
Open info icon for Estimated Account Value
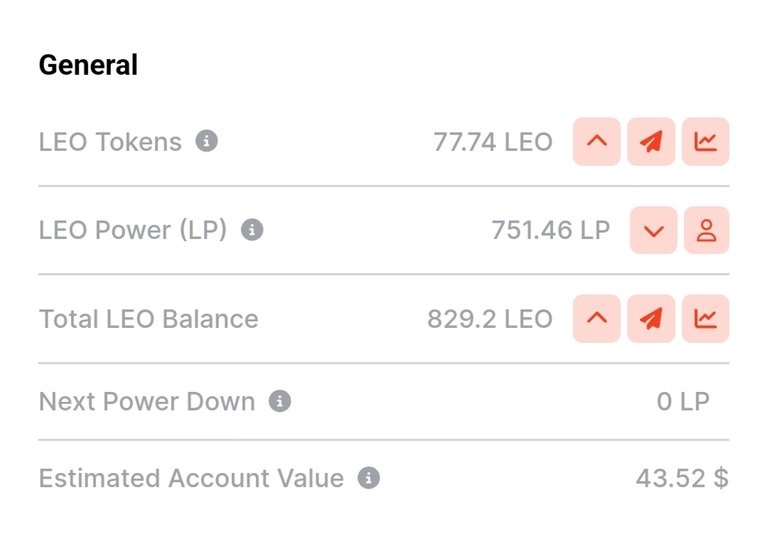coord(369,478)
